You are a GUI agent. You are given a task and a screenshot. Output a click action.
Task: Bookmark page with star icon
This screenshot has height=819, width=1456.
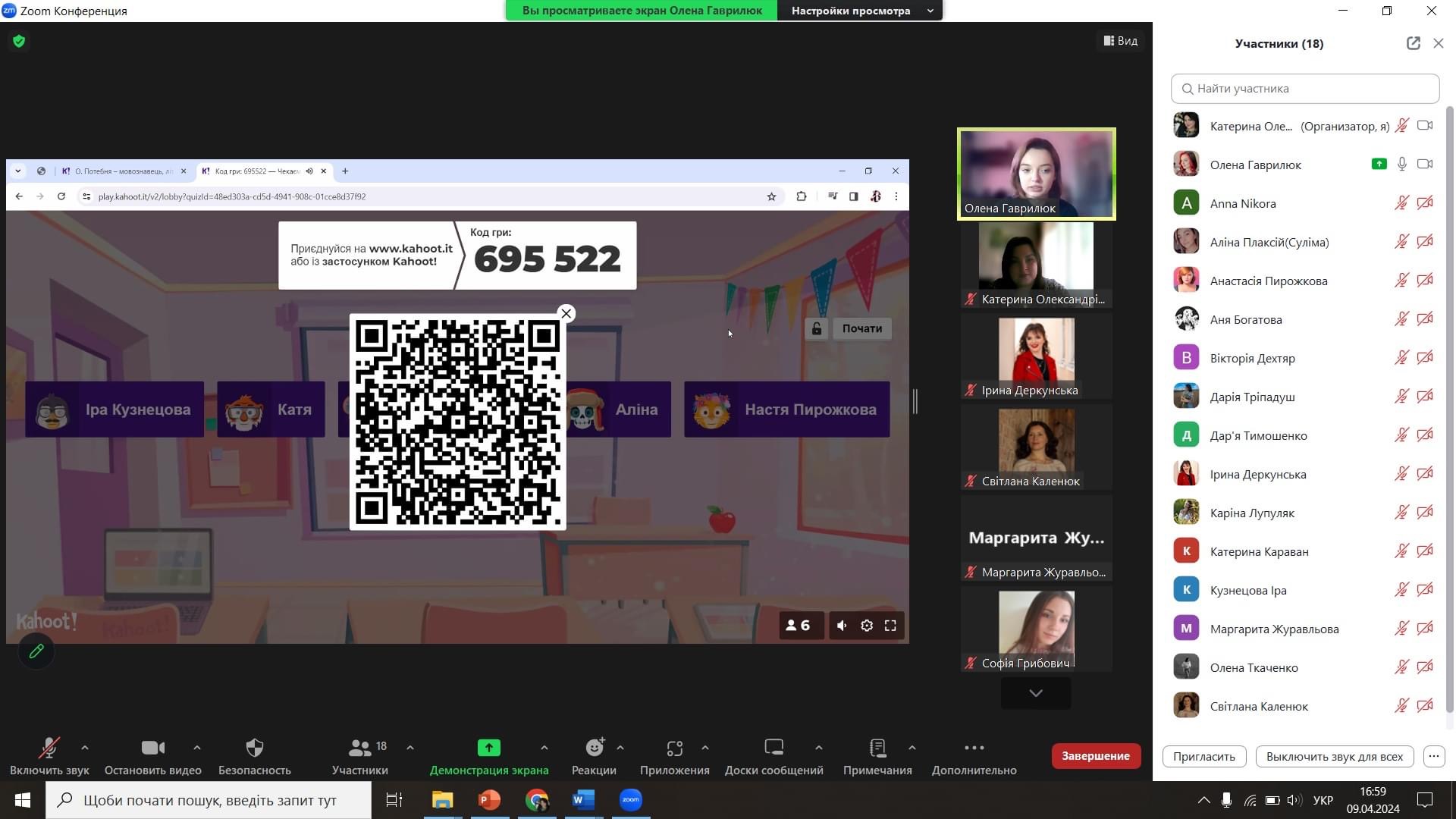(x=771, y=196)
